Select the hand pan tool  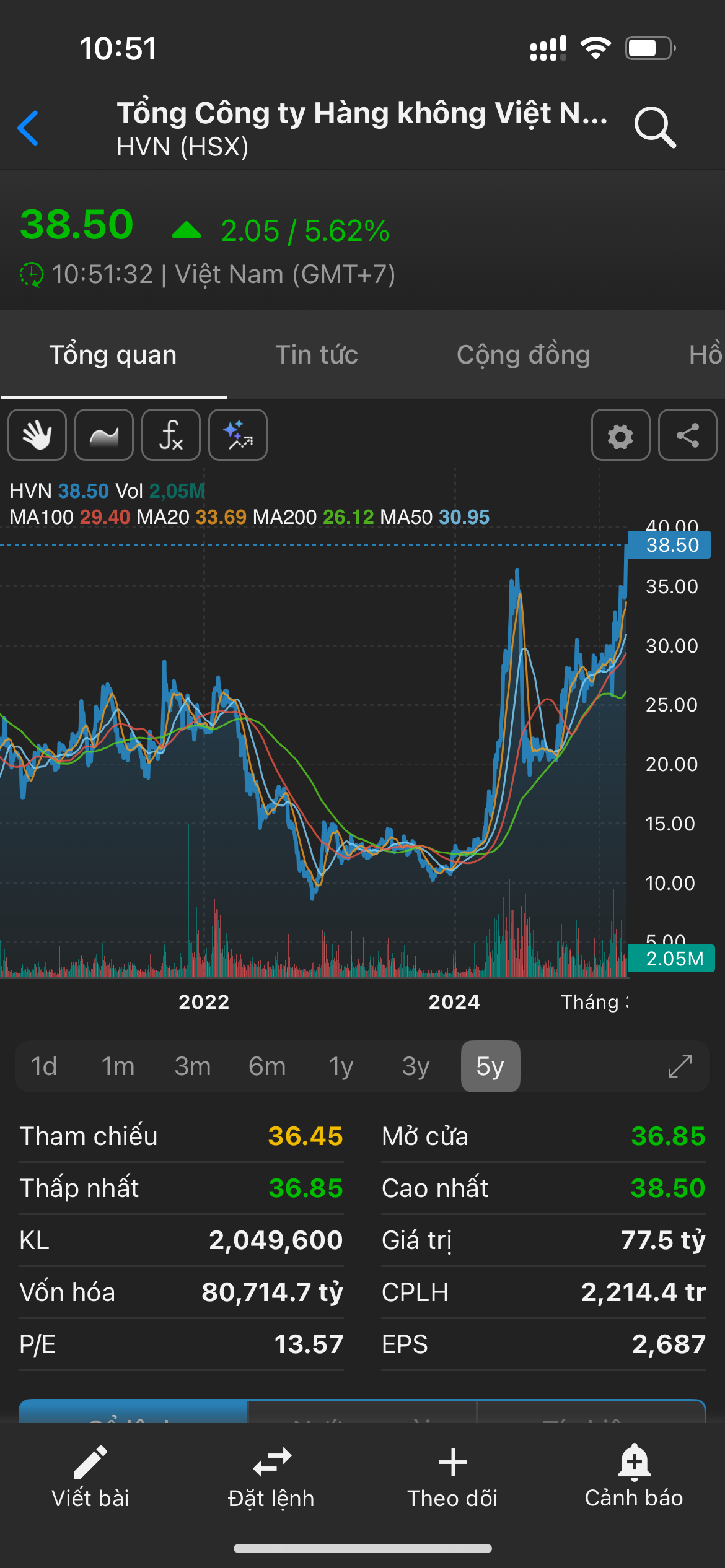coord(37,435)
